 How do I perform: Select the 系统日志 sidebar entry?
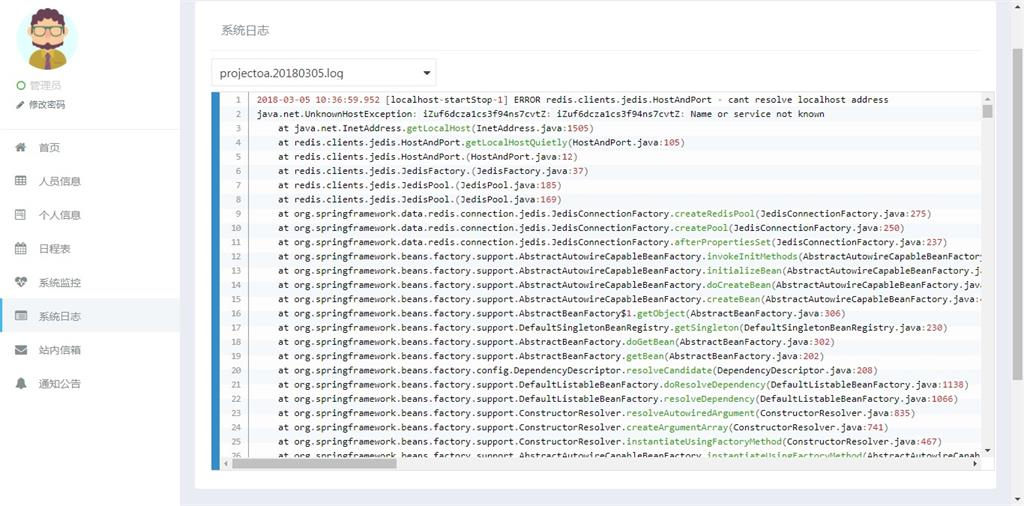tap(59, 317)
